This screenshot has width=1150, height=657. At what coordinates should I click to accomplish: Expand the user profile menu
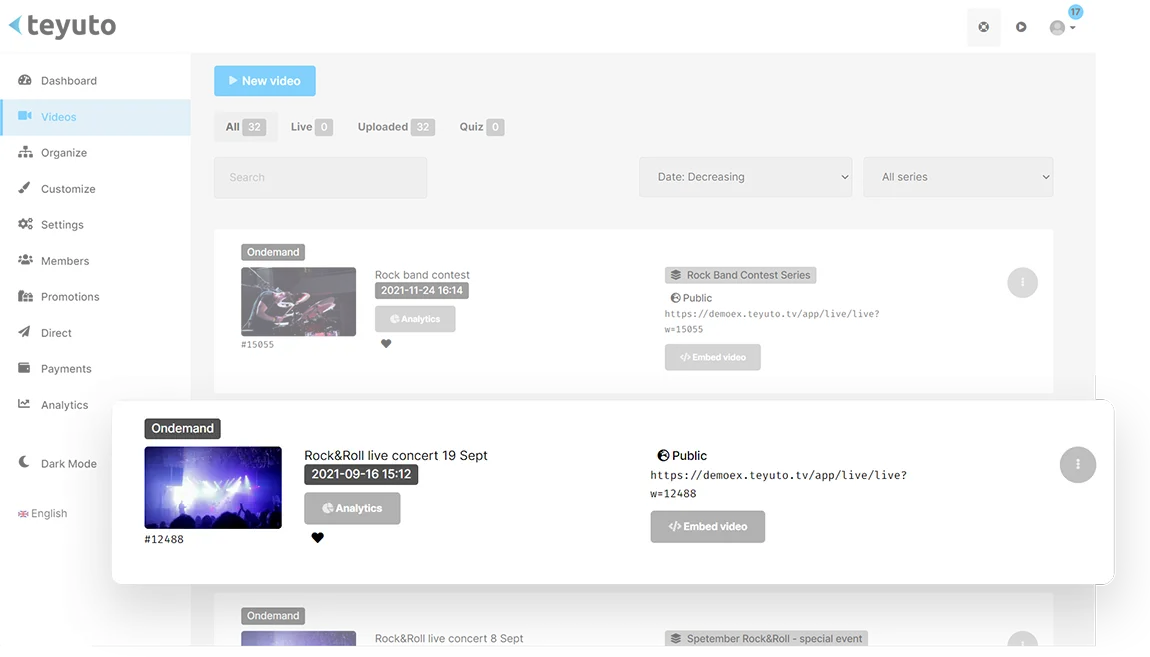pos(1062,27)
